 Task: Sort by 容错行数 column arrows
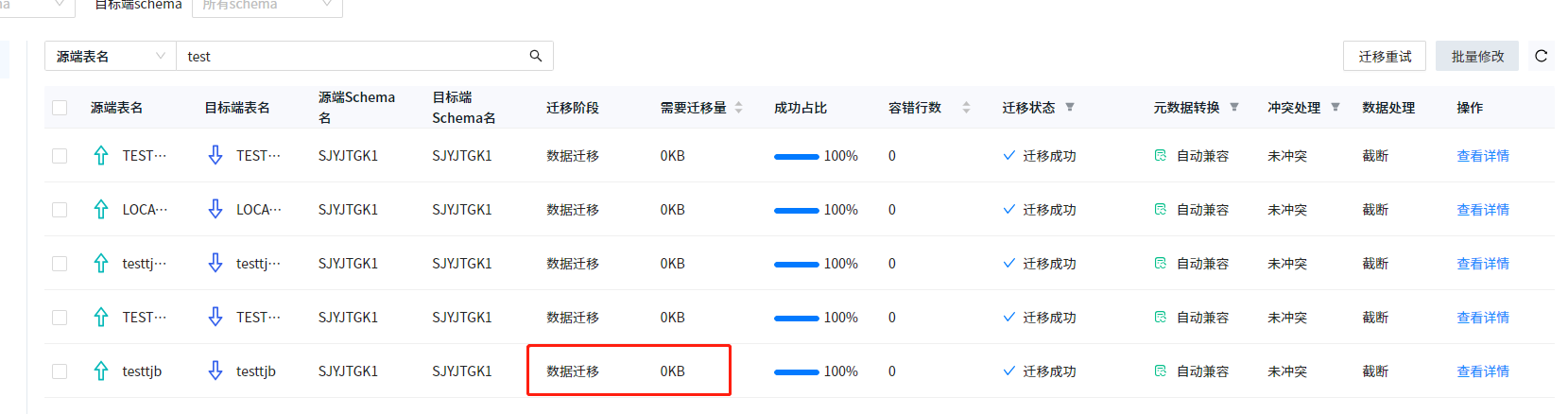(966, 108)
